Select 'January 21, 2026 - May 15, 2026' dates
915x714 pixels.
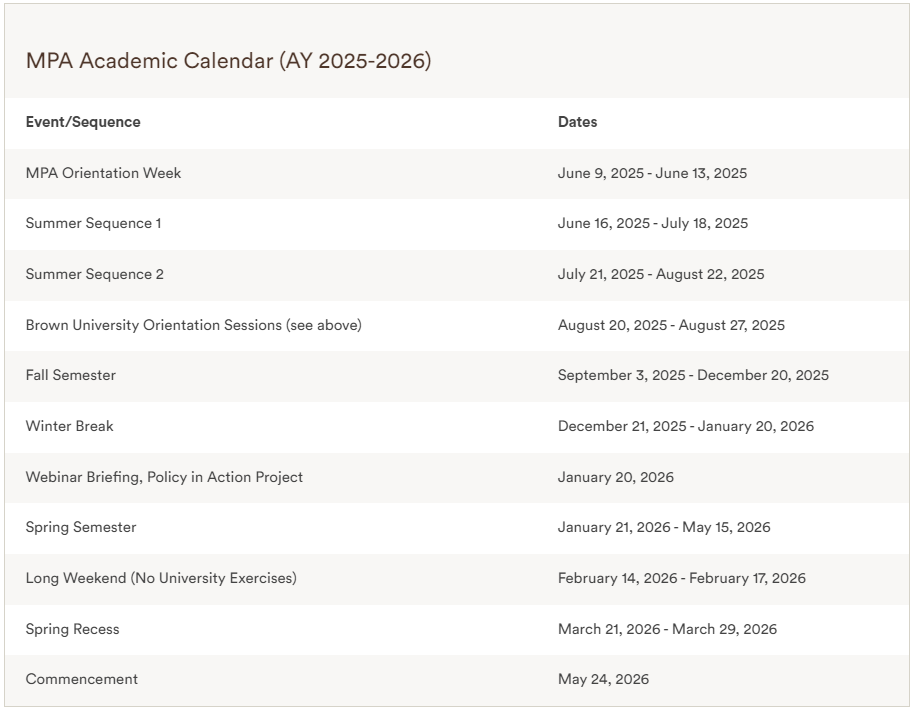(663, 527)
